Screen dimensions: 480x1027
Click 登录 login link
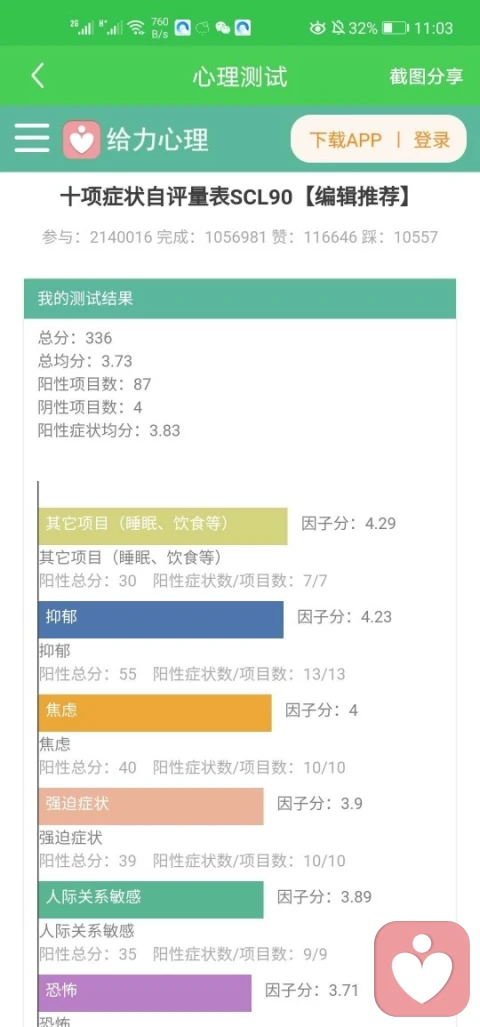click(432, 140)
